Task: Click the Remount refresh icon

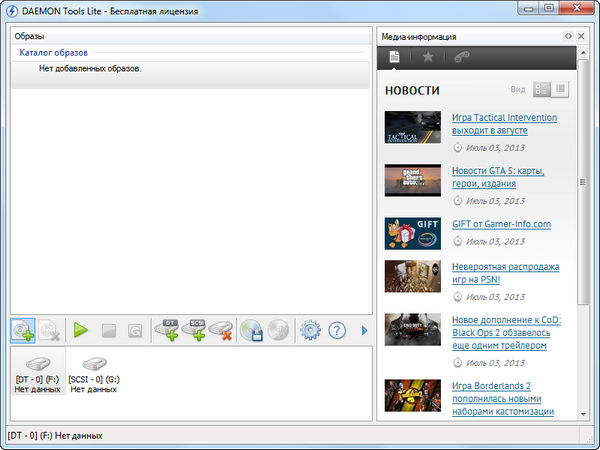Action: (135, 331)
